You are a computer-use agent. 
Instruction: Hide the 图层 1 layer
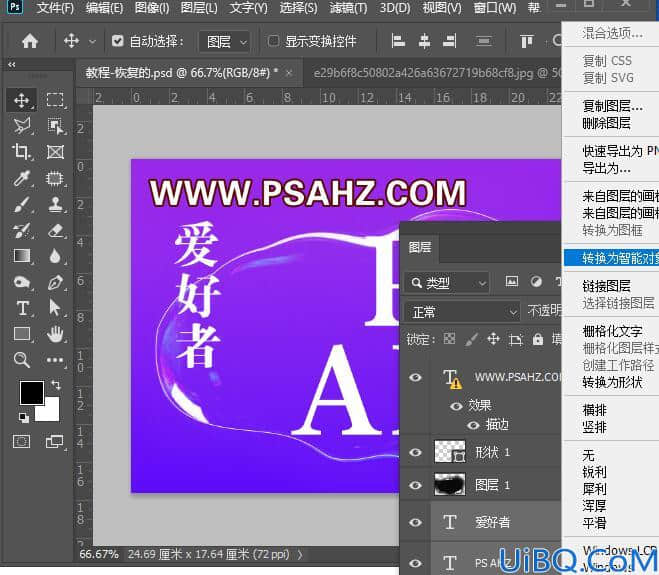click(x=416, y=485)
